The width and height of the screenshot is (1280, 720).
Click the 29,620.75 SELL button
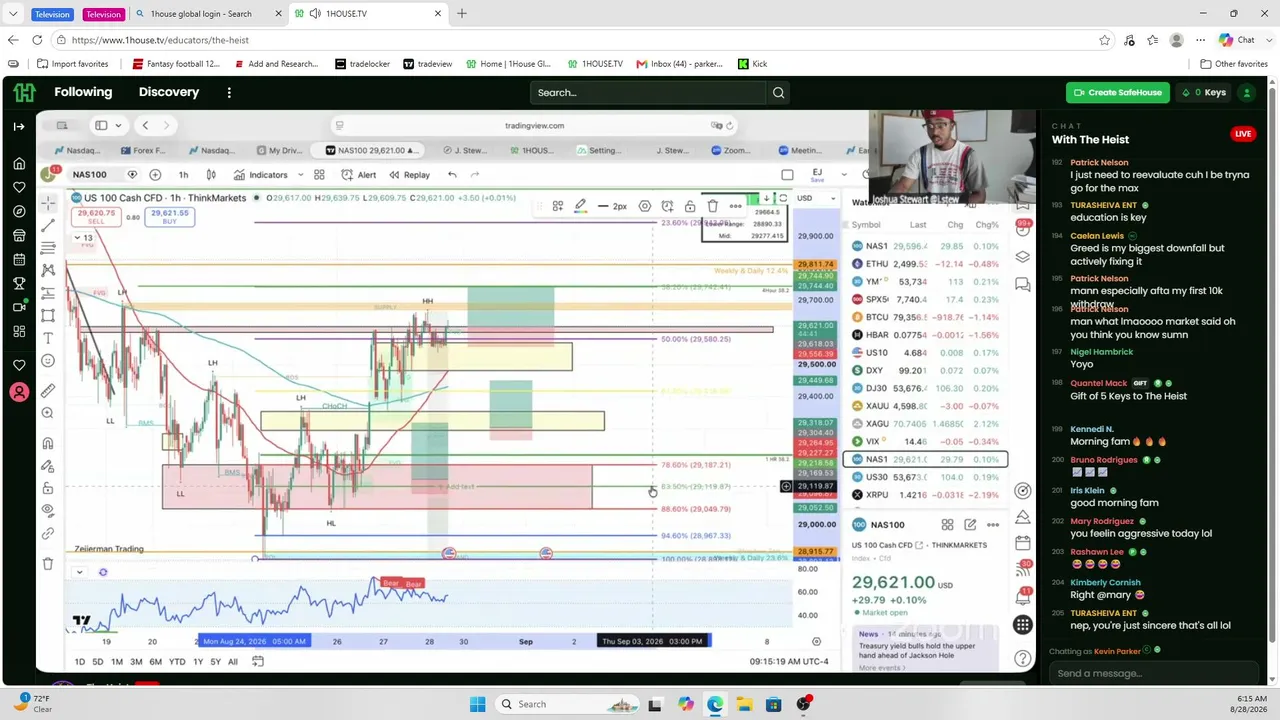pos(96,217)
